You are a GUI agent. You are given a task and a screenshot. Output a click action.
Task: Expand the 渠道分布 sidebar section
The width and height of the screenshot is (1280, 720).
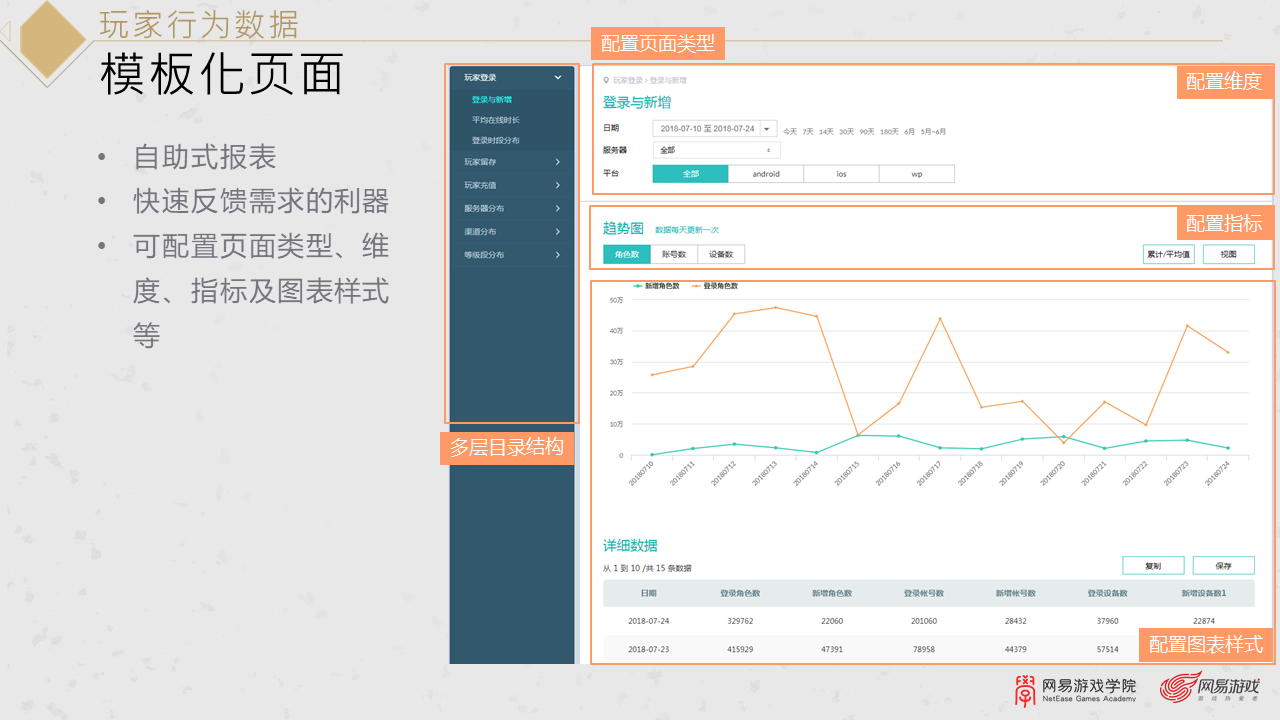(x=512, y=231)
